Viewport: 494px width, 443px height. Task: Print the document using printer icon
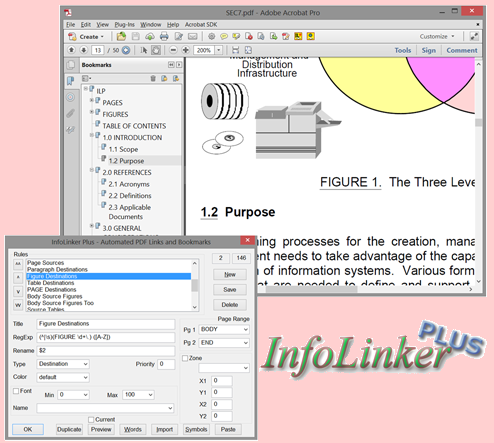point(164,36)
